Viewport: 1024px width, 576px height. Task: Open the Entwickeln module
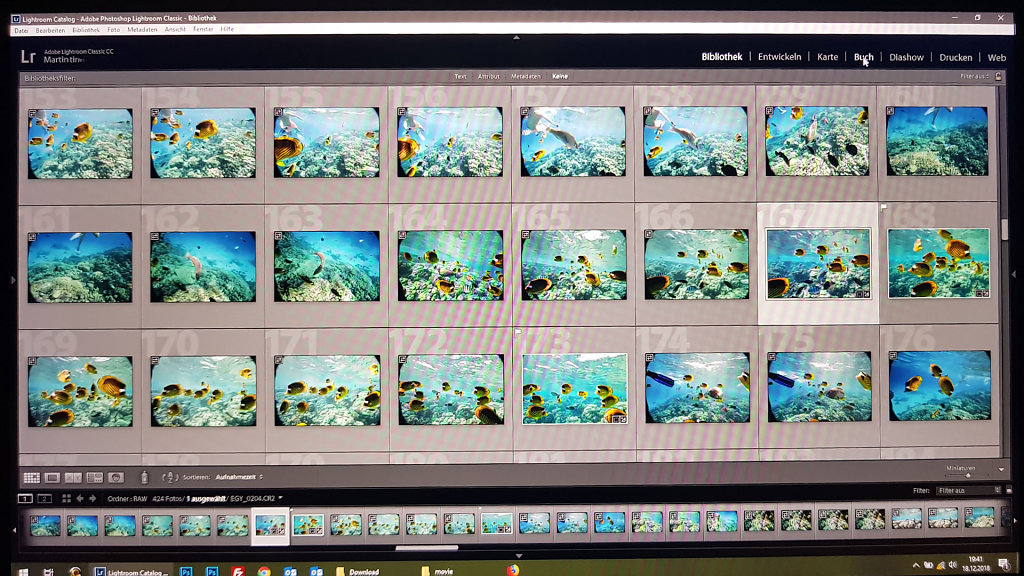coord(779,57)
